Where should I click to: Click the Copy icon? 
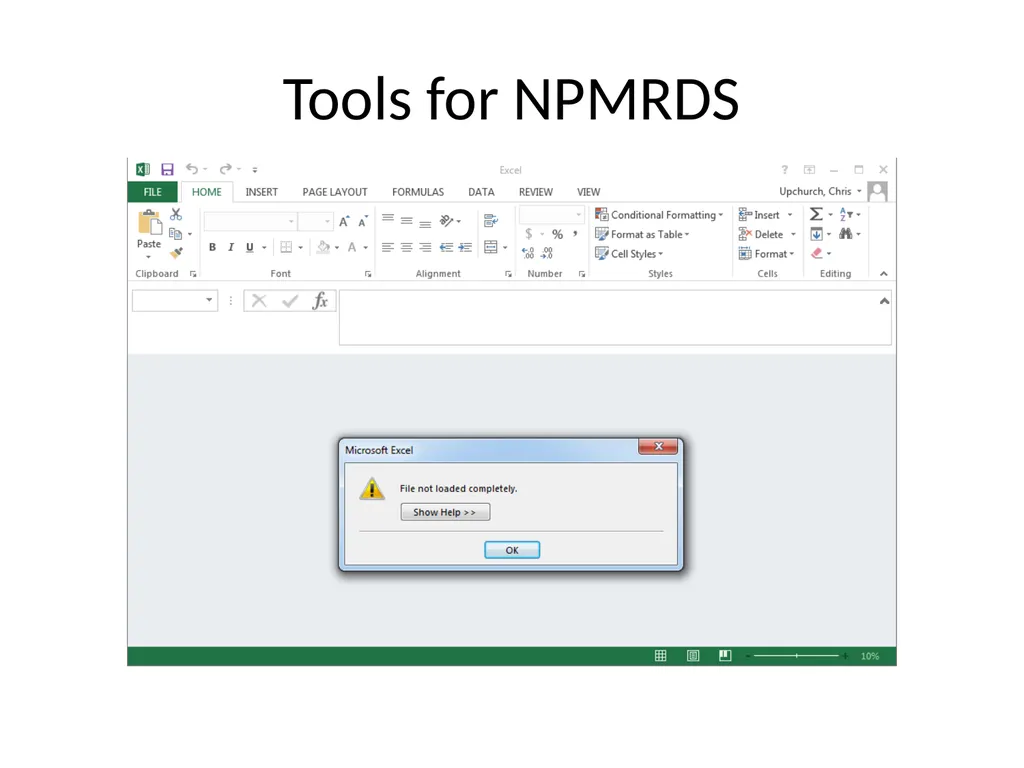coord(175,234)
